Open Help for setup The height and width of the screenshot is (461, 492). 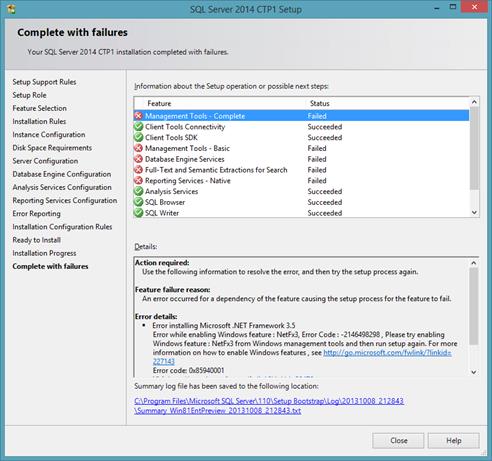click(454, 441)
